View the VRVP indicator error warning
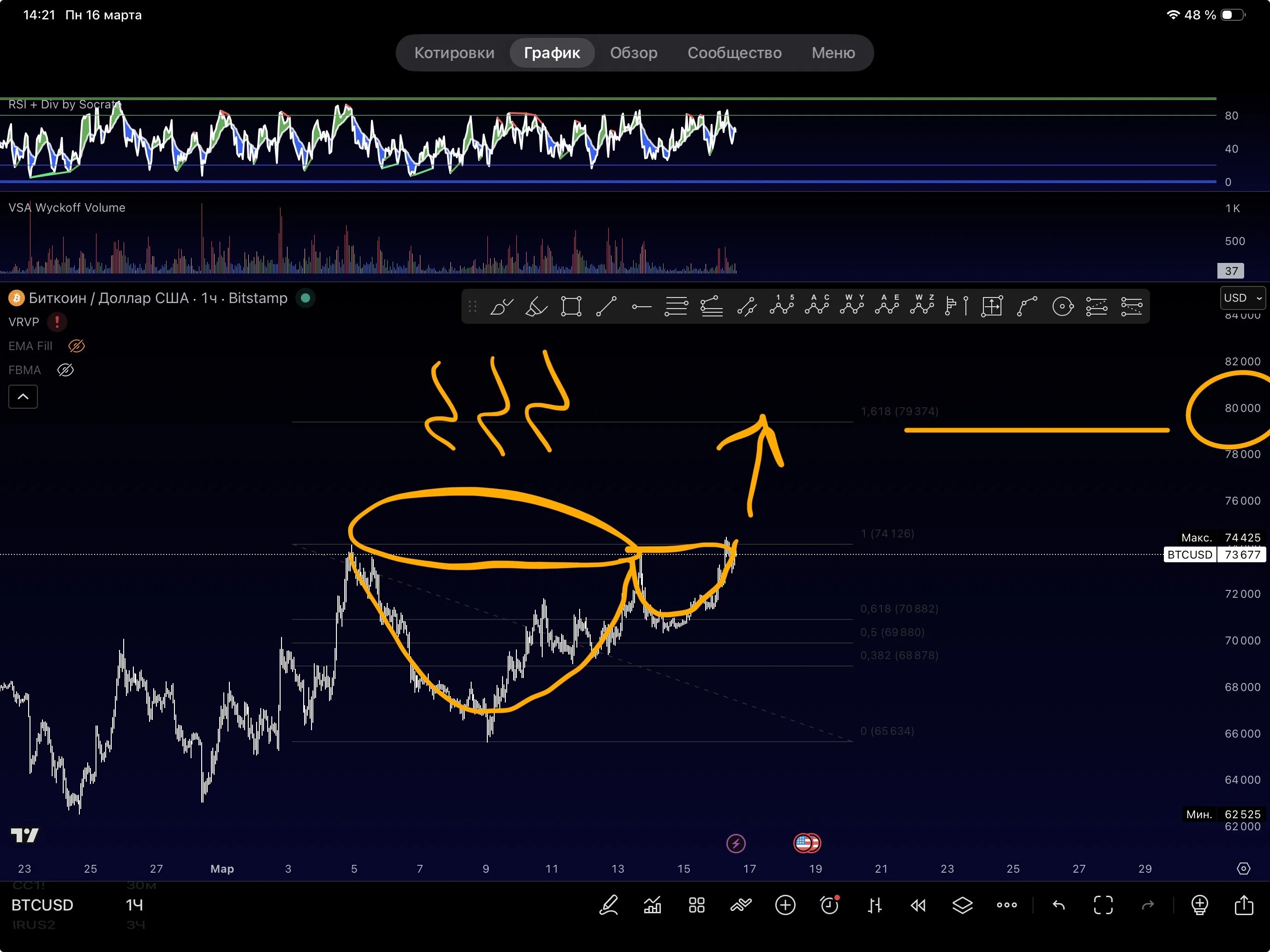The image size is (1270, 952). tap(57, 322)
